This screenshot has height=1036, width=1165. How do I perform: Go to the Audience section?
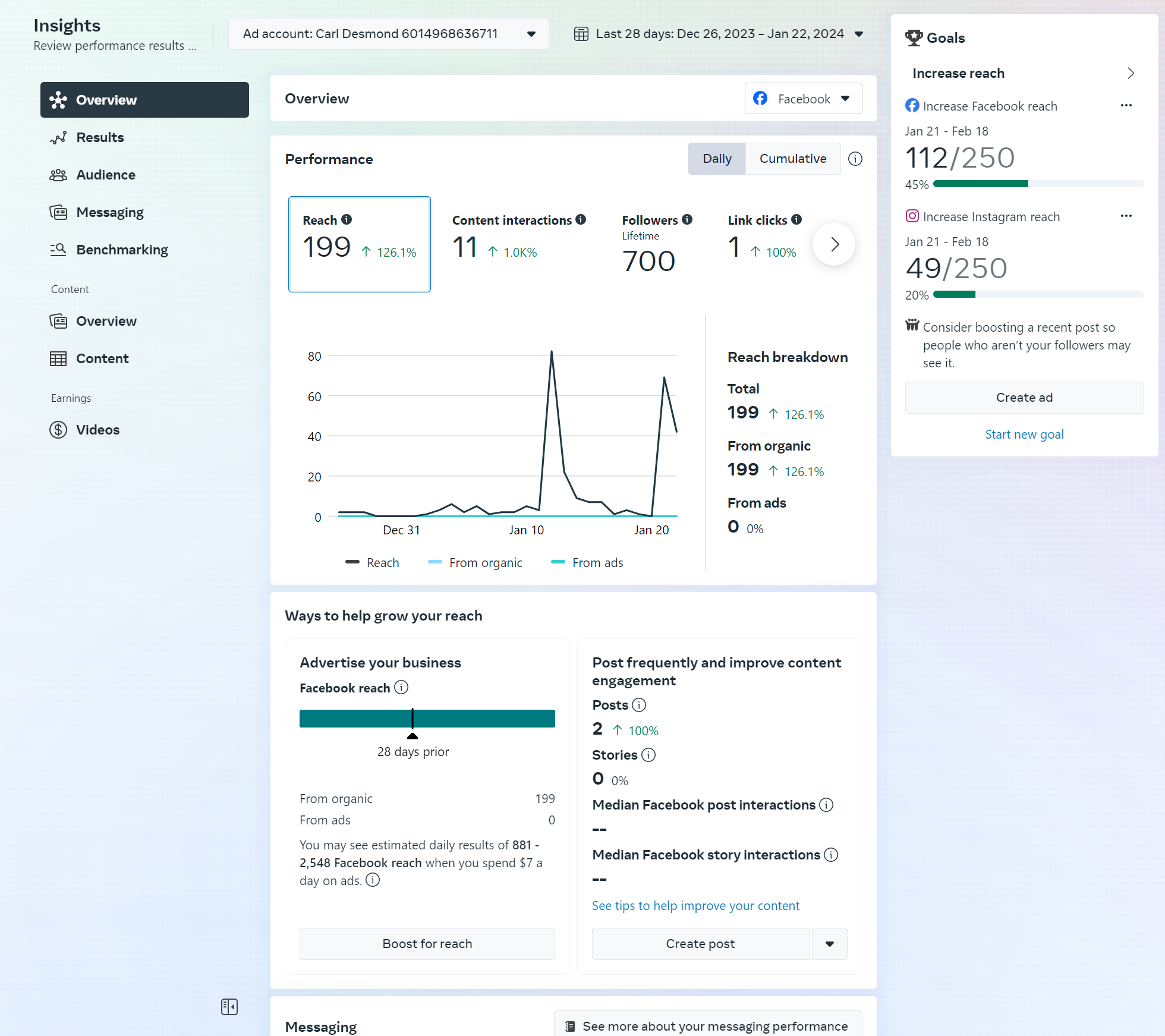click(144, 175)
